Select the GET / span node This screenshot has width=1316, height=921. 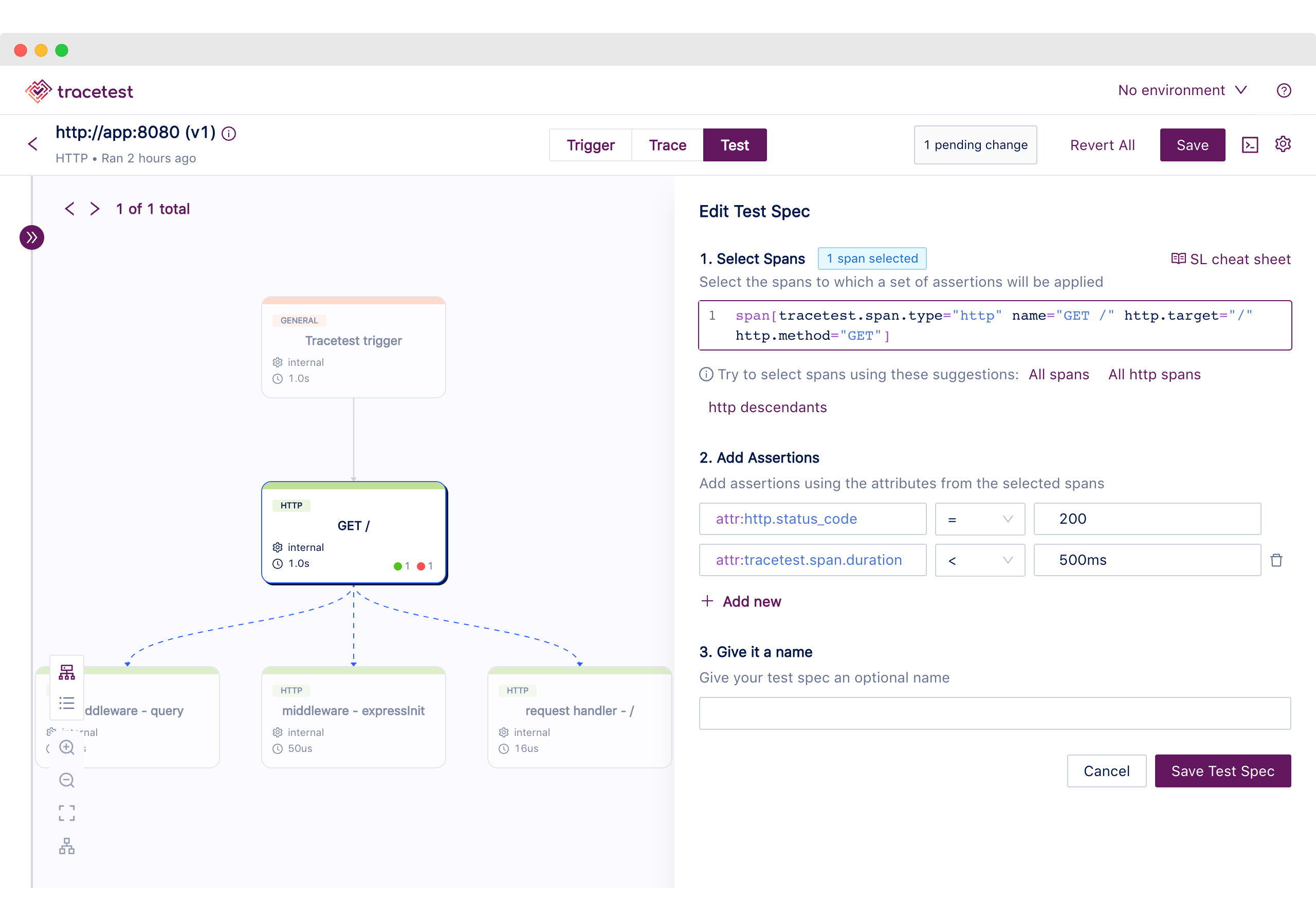(x=354, y=533)
